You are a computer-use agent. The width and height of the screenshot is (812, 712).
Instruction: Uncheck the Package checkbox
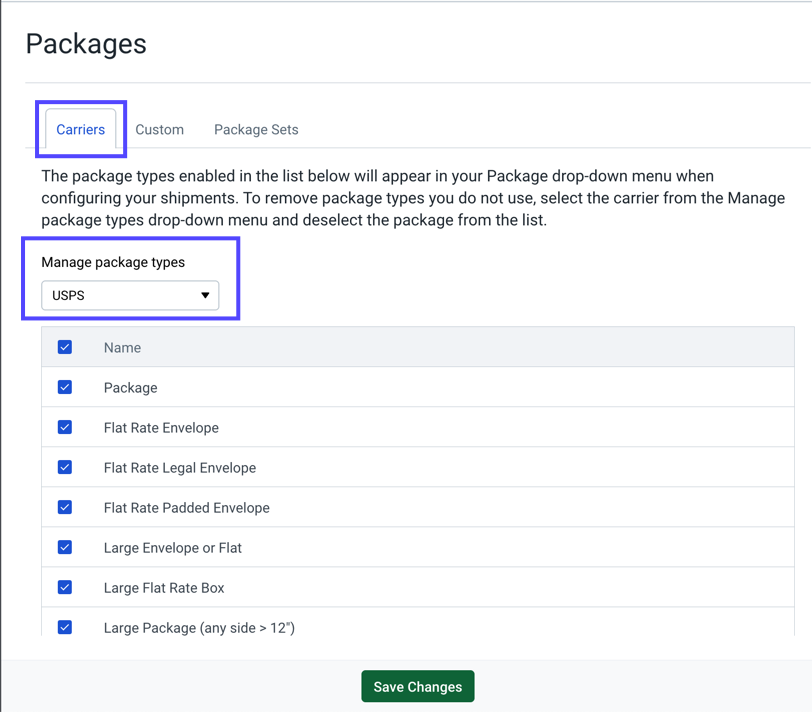tap(64, 387)
